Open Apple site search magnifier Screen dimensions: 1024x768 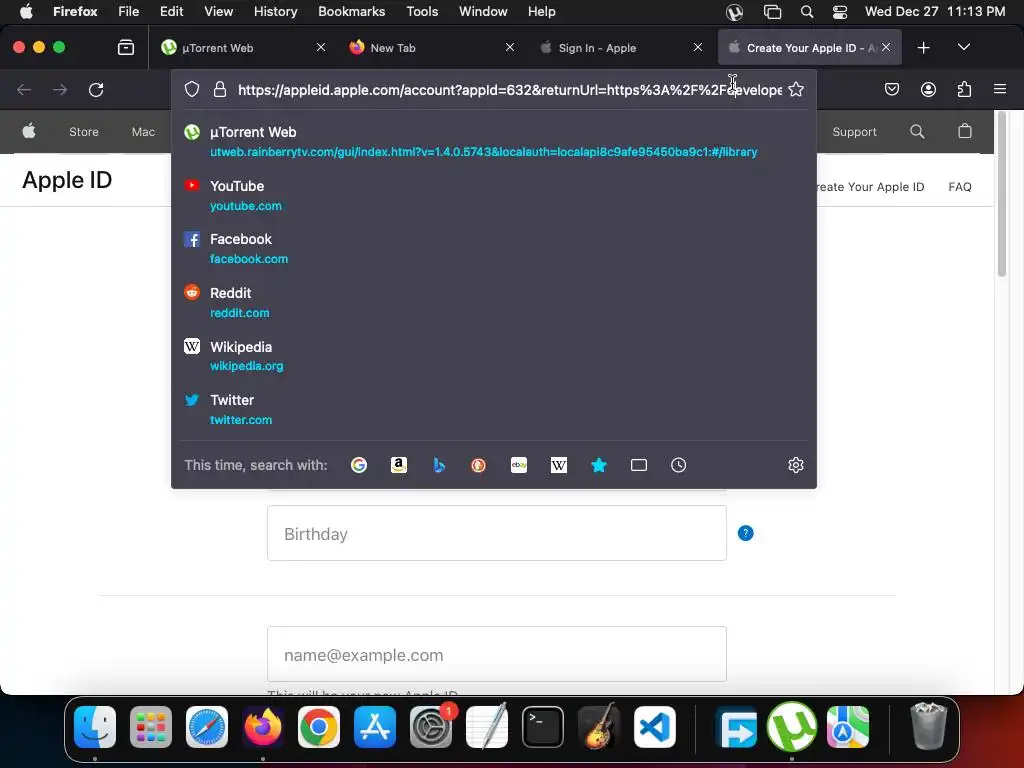(x=917, y=131)
